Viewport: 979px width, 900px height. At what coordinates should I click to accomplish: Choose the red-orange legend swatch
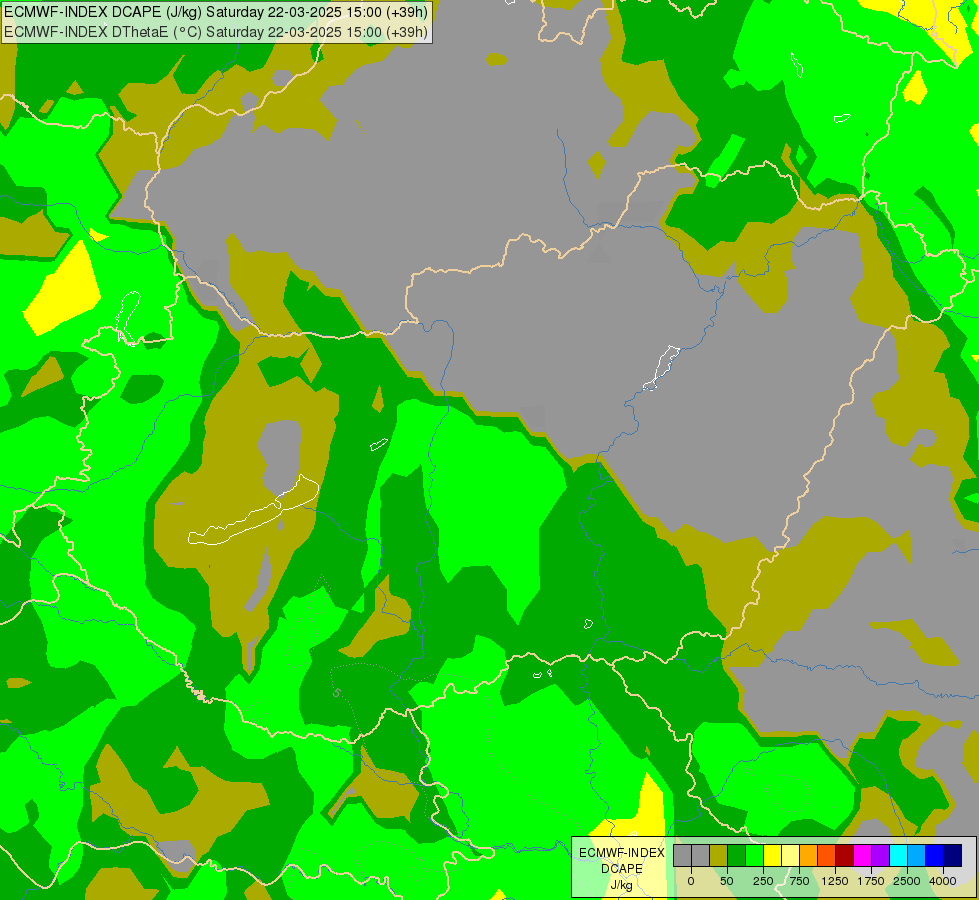coord(827,855)
